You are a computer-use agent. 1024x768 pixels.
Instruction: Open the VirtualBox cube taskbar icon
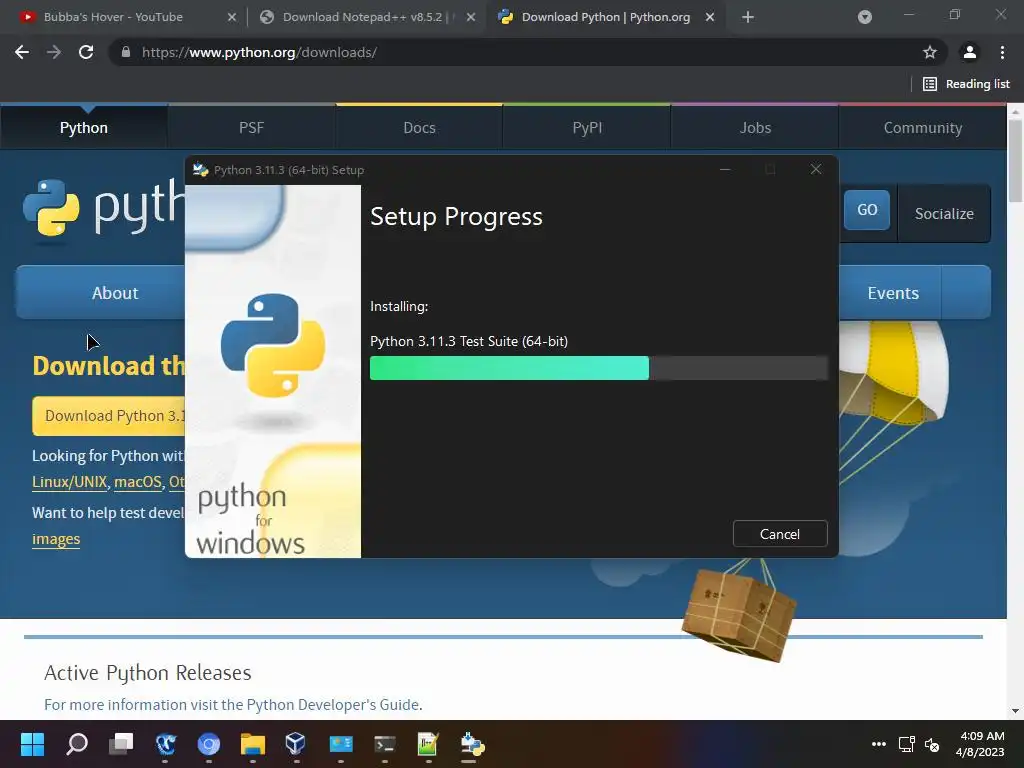click(x=295, y=744)
